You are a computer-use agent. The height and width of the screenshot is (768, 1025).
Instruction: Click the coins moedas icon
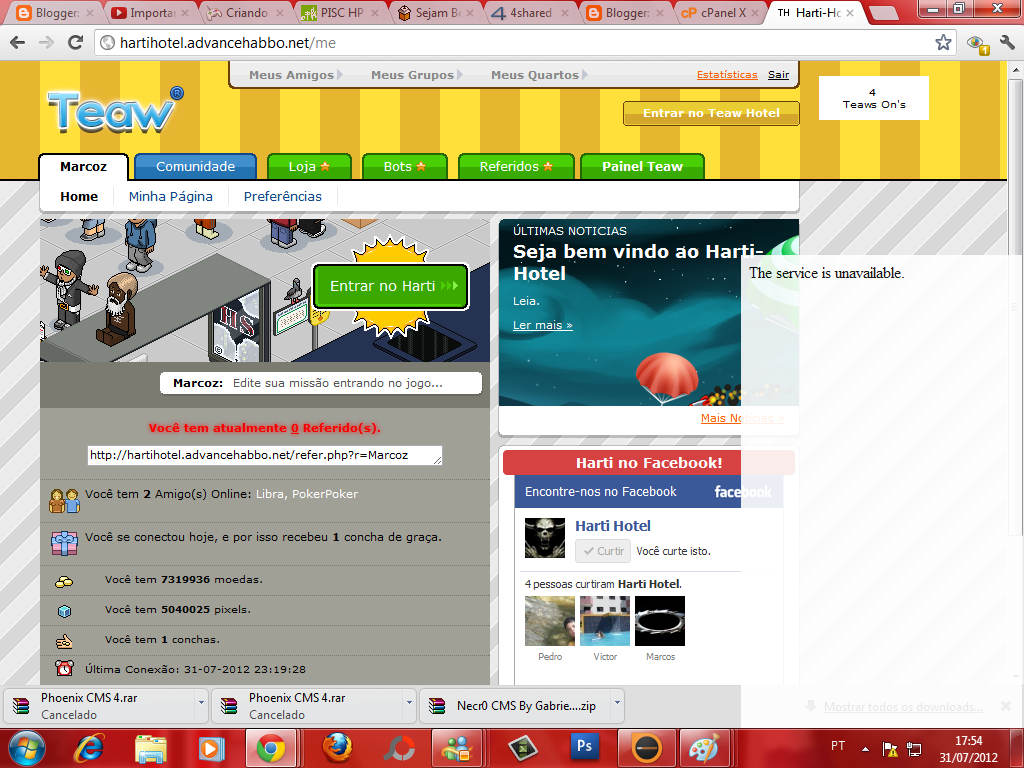click(64, 581)
